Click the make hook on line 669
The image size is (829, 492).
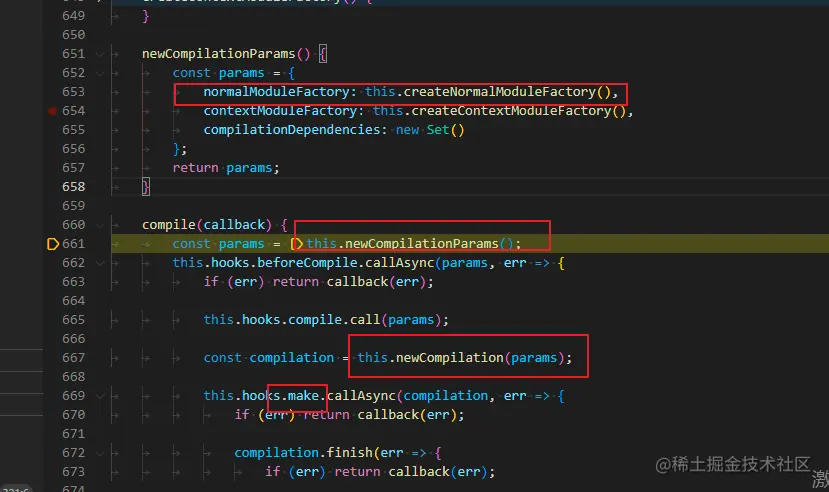coord(303,396)
